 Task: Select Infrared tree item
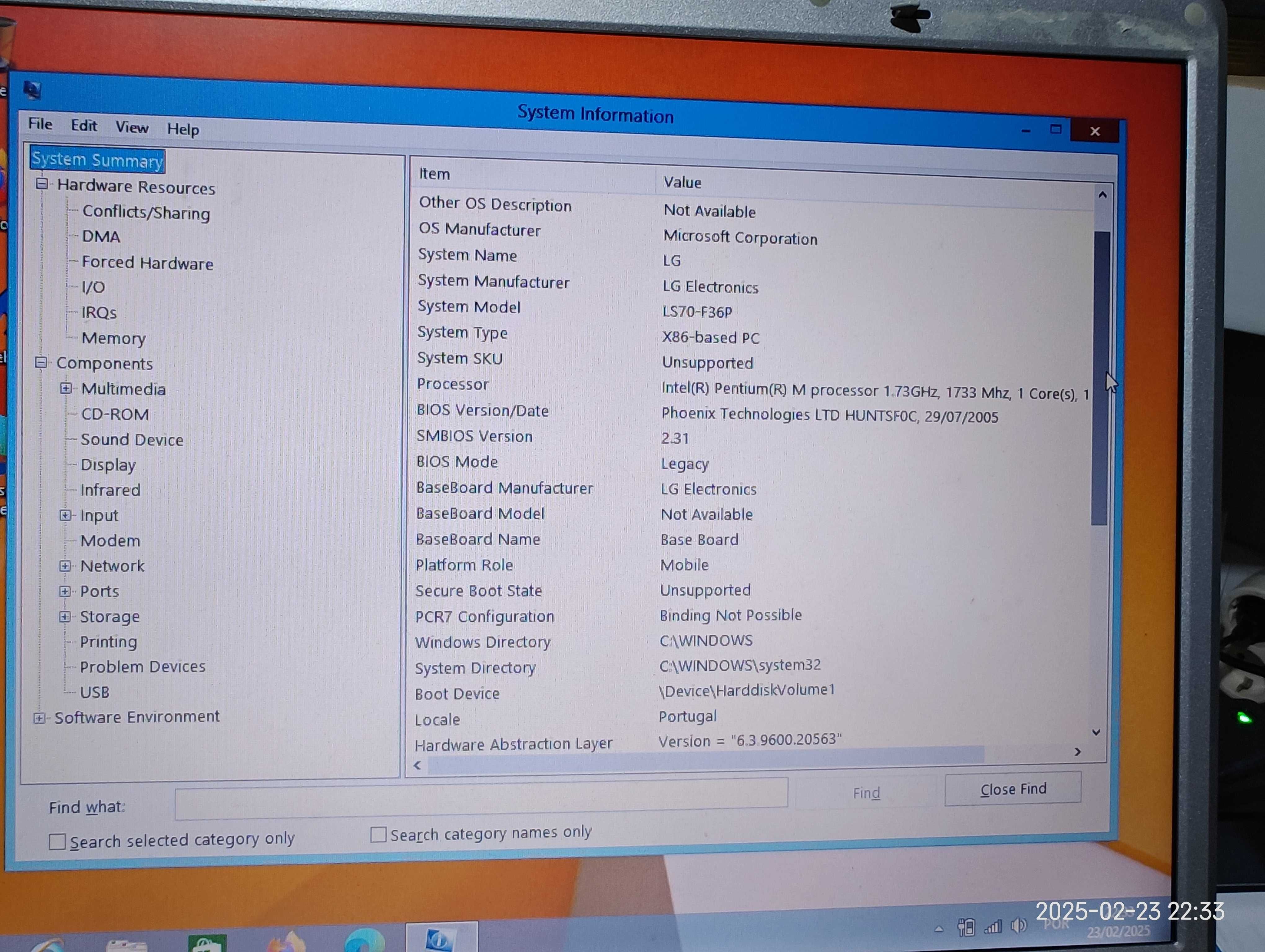pyautogui.click(x=110, y=490)
